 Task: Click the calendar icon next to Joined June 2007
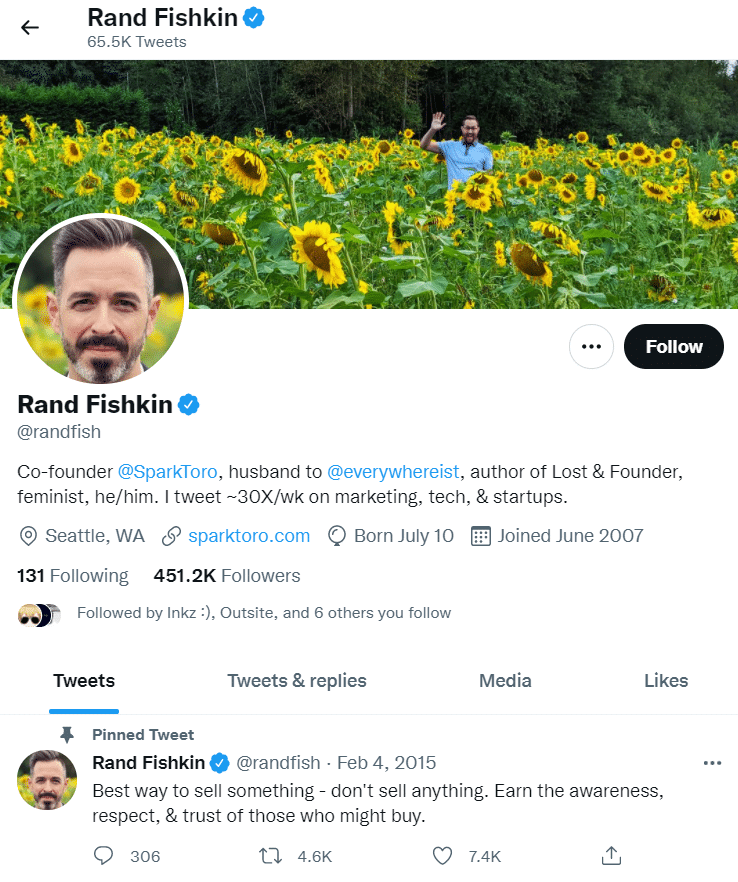point(481,536)
